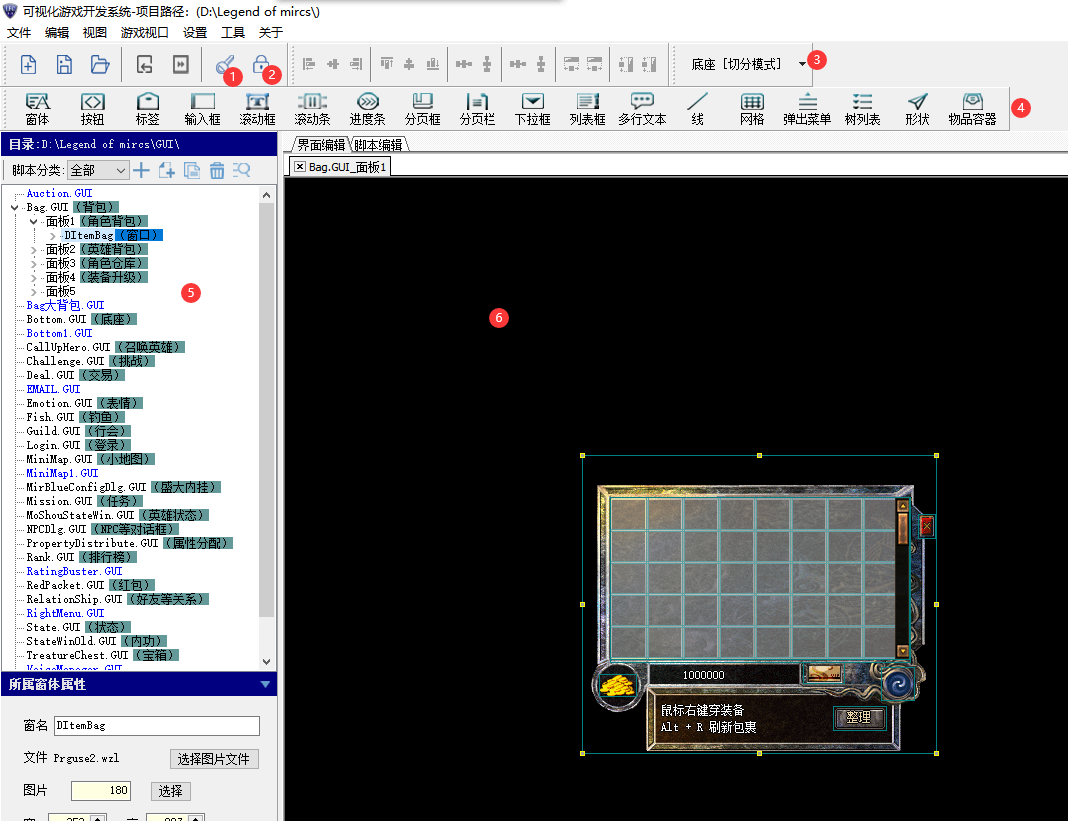Click the copy icon in directory panel
Viewport: 1068px width, 821px height.
coord(192,170)
